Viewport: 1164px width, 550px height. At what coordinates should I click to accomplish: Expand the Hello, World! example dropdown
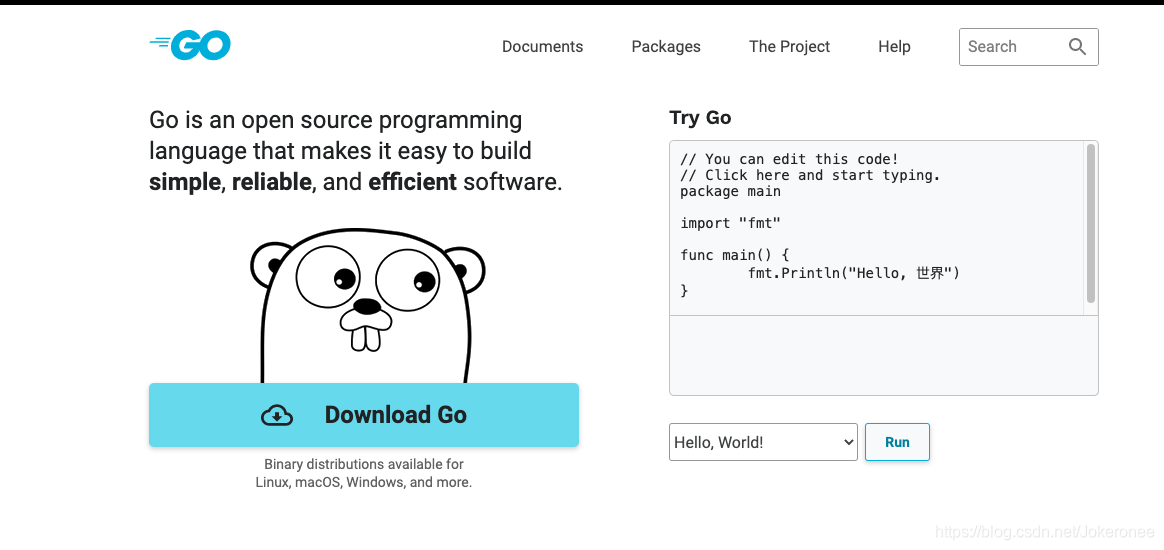[x=763, y=442]
